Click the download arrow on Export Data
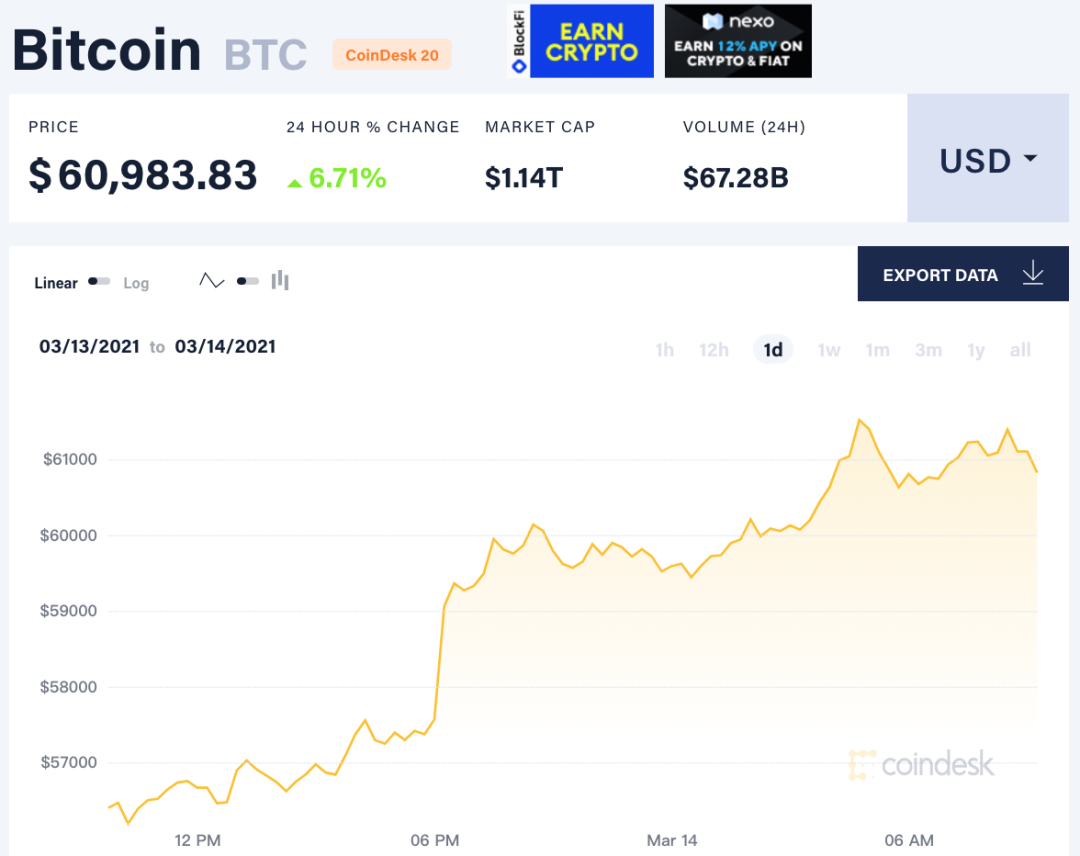This screenshot has width=1080, height=856. click(x=1033, y=274)
